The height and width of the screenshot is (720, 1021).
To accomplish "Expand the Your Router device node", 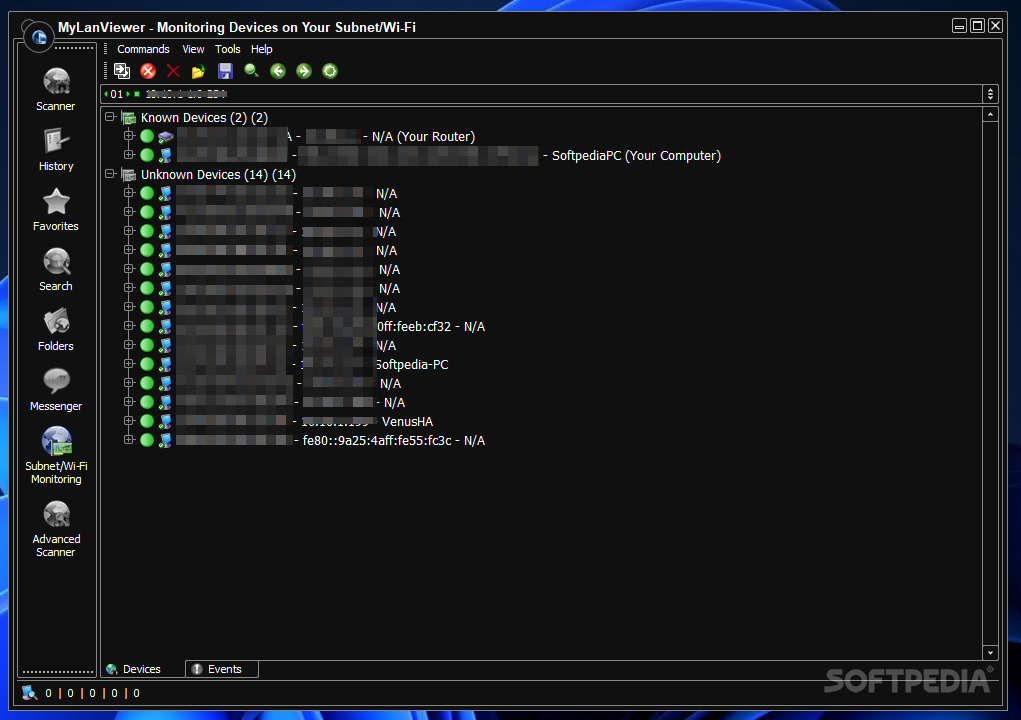I will click(129, 136).
